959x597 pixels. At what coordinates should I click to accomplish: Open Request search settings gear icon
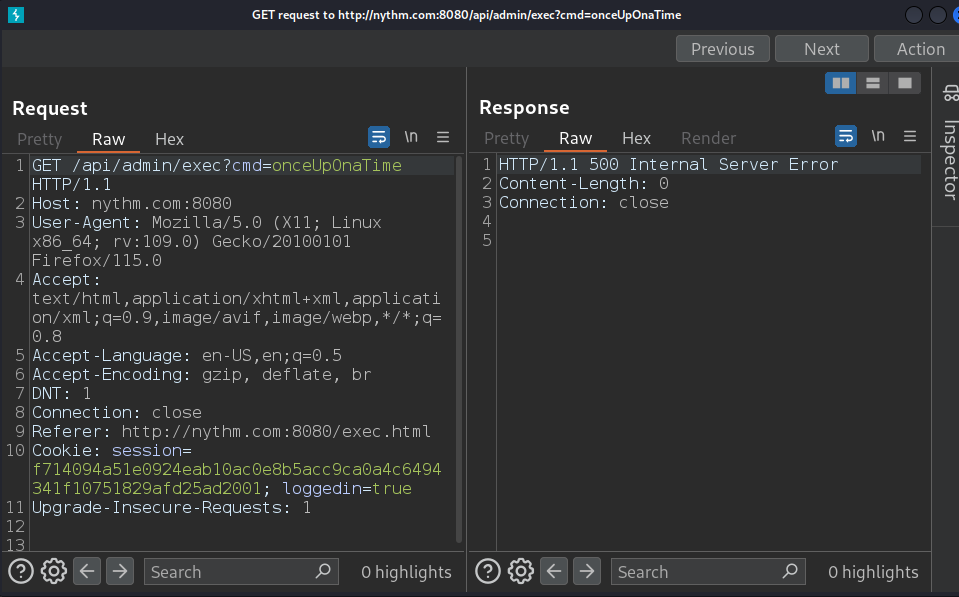coord(54,571)
